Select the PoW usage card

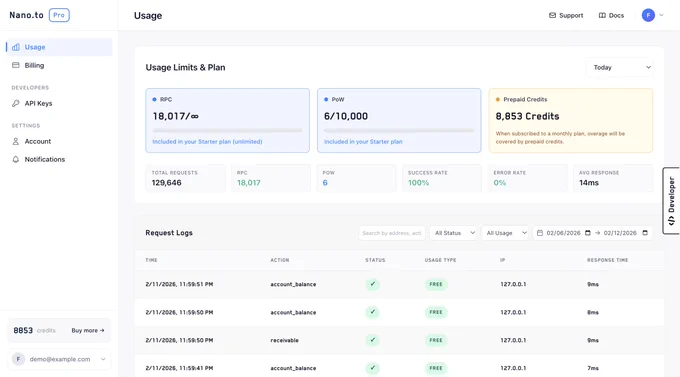[x=399, y=121]
